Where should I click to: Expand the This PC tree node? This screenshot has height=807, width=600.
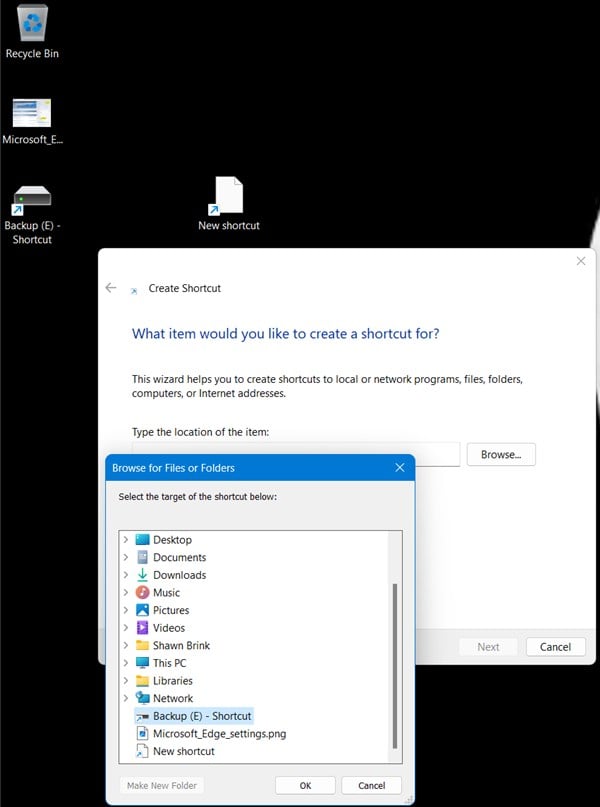click(x=126, y=663)
